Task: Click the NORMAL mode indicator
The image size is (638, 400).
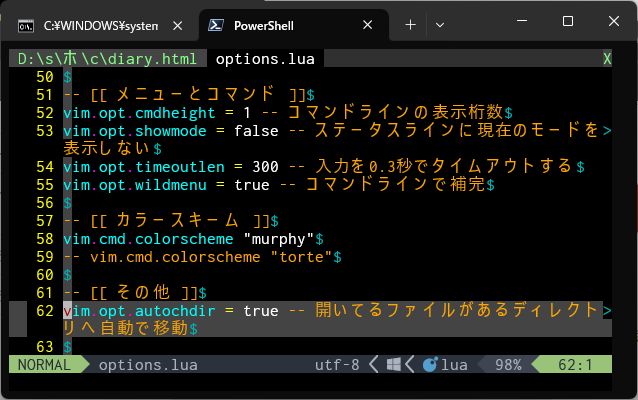Action: [x=45, y=365]
